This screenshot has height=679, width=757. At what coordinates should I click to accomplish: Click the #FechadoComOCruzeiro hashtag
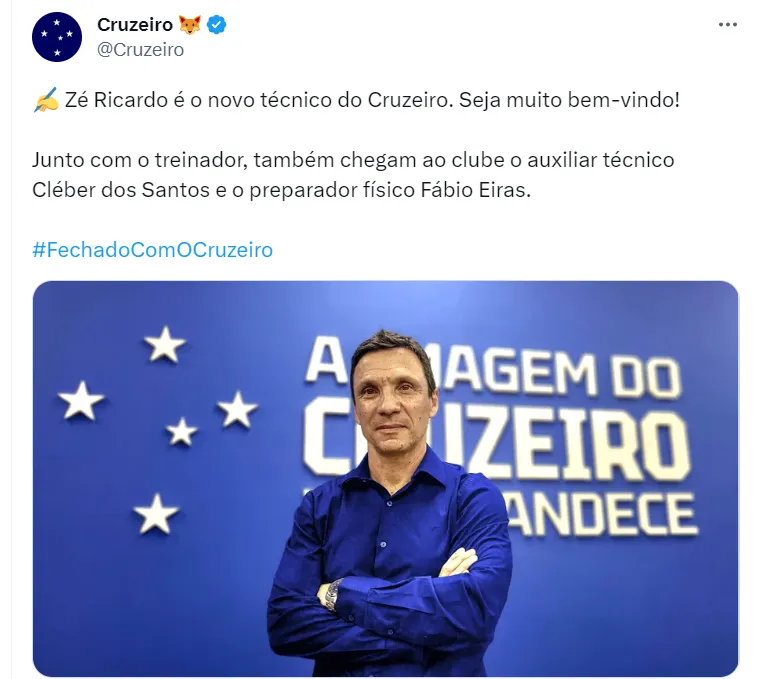153,250
